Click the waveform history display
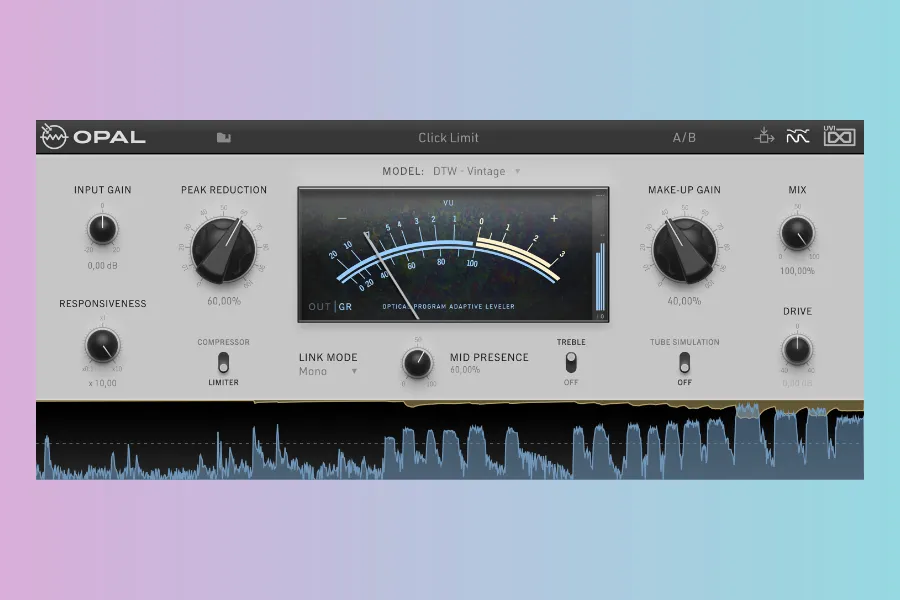 pyautogui.click(x=449, y=440)
